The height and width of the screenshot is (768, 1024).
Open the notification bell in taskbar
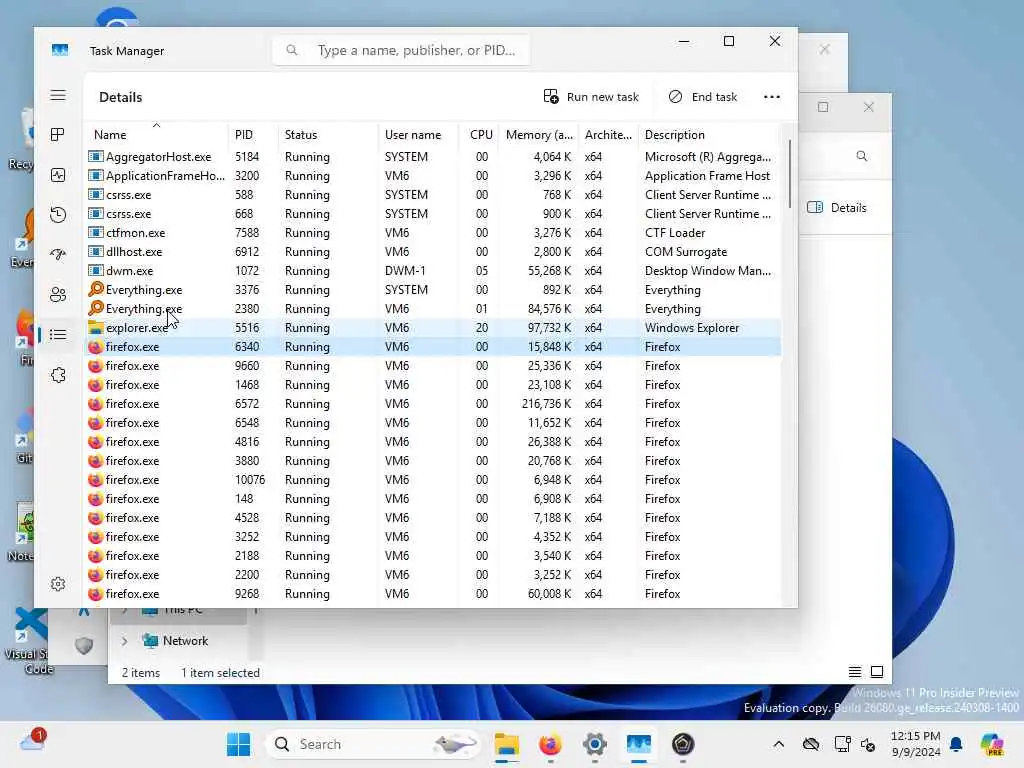(x=956, y=744)
